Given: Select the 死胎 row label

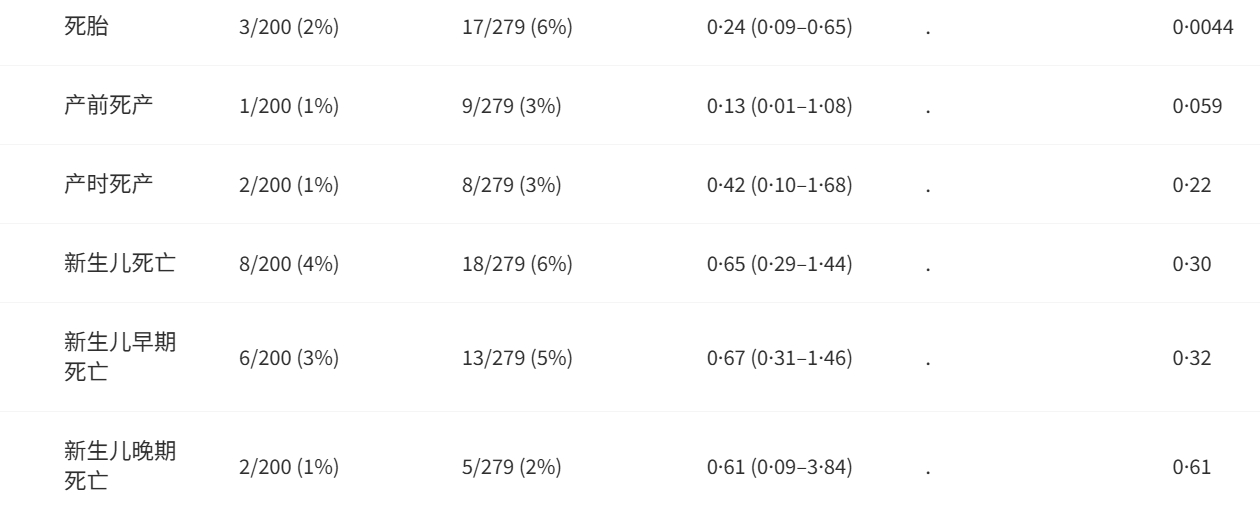Looking at the screenshot, I should point(87,27).
